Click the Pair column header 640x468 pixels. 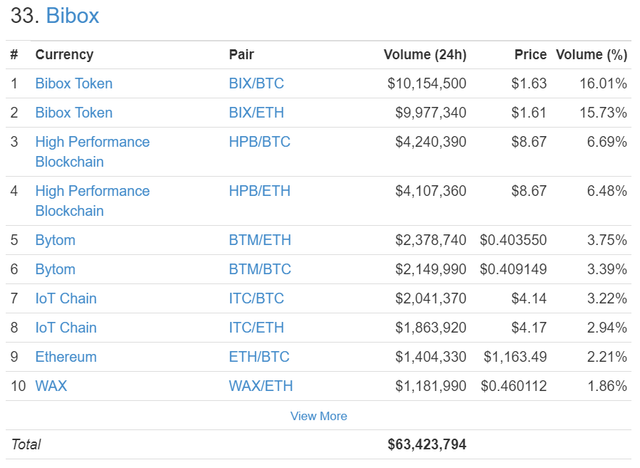point(241,55)
